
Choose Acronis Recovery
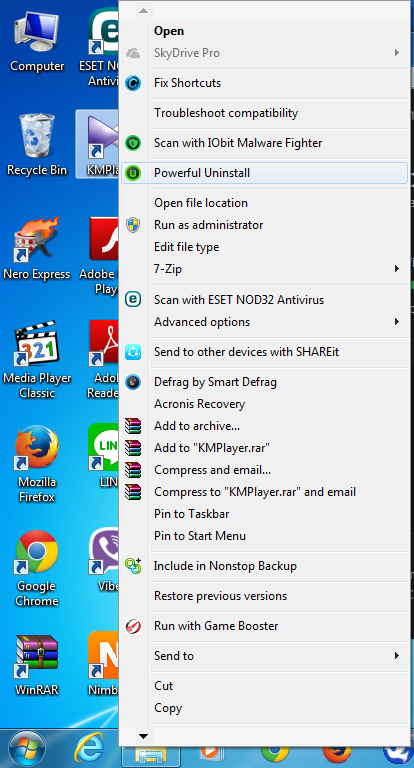point(264,404)
